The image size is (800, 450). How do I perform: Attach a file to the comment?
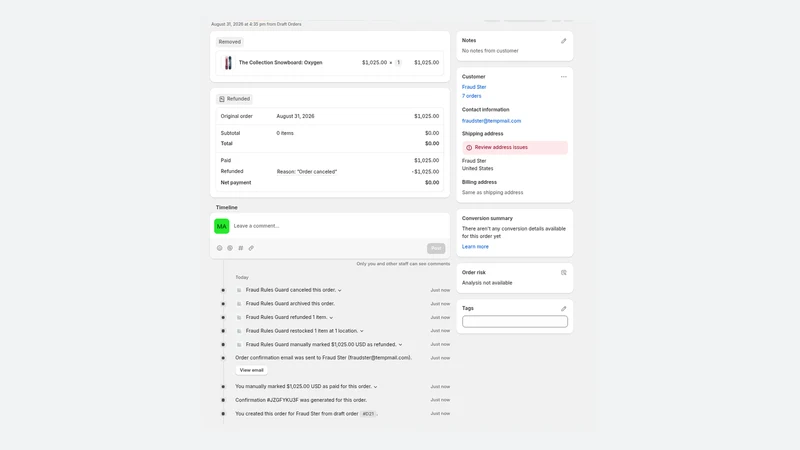click(251, 248)
